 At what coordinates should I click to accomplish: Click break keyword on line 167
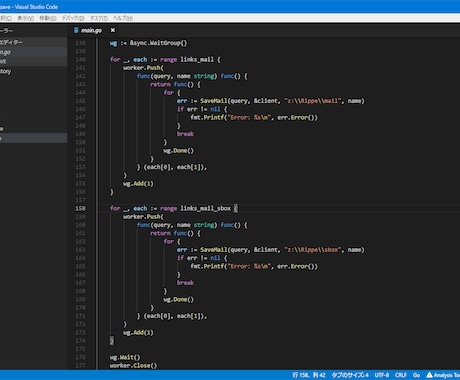click(185, 283)
